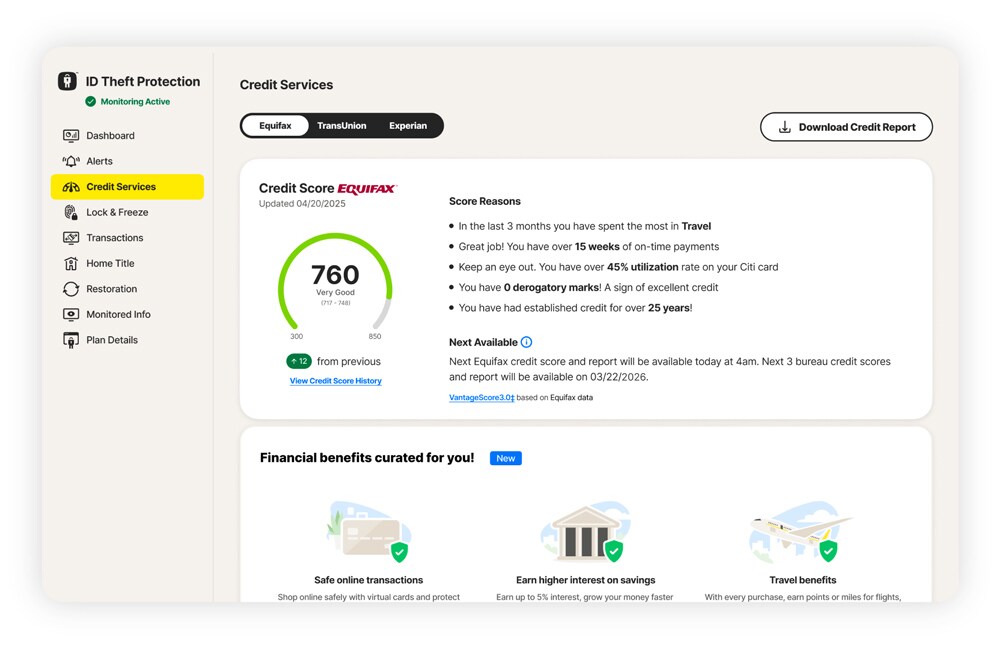
Task: Select the Equifax tab
Action: (274, 125)
